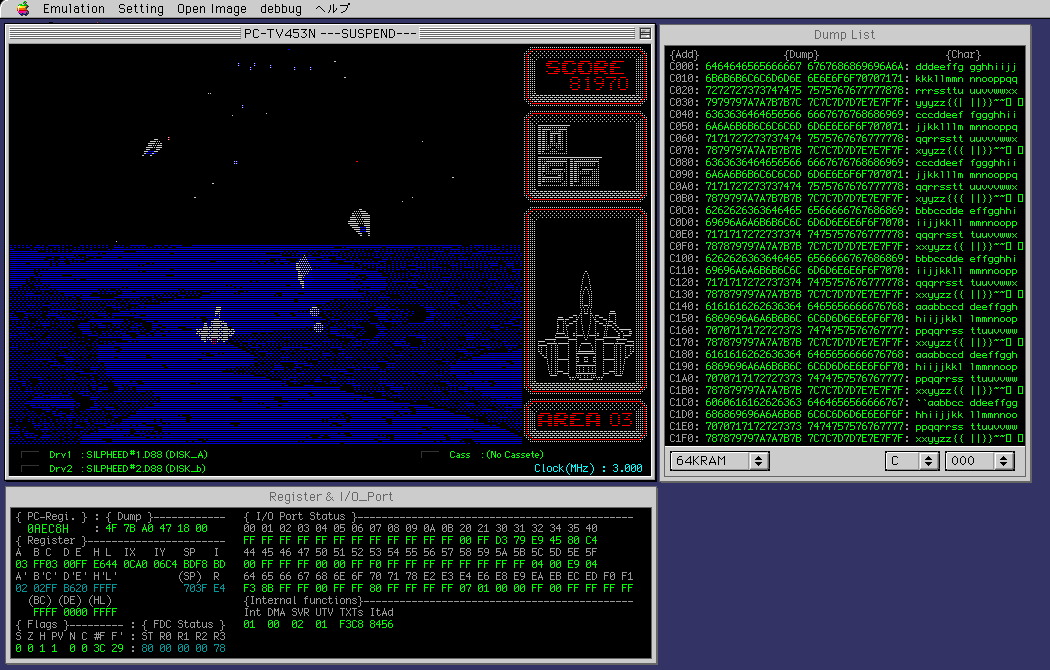
Task: Click the ship status picture panel
Action: point(586,300)
